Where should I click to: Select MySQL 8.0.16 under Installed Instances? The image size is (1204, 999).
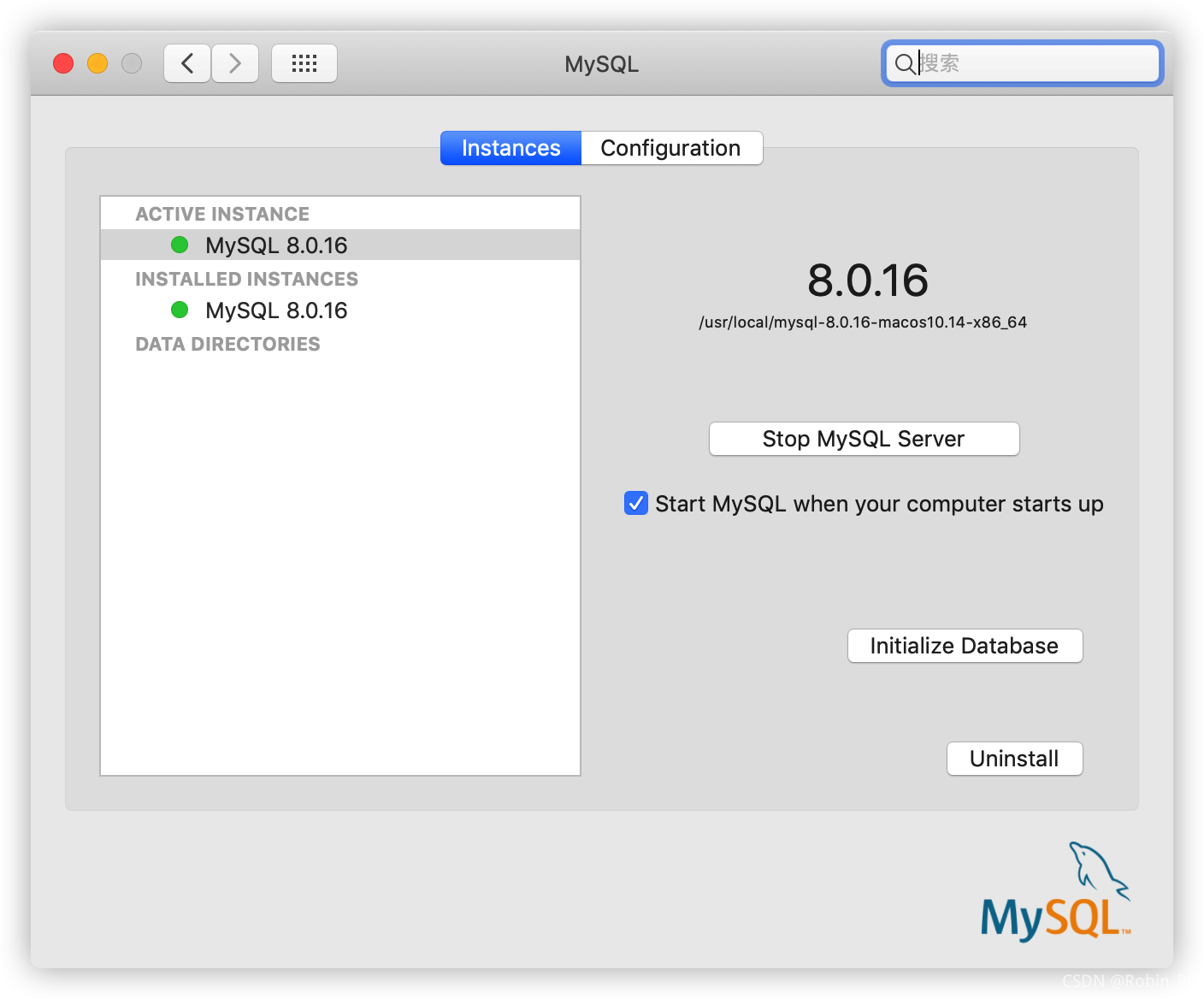pyautogui.click(x=340, y=310)
